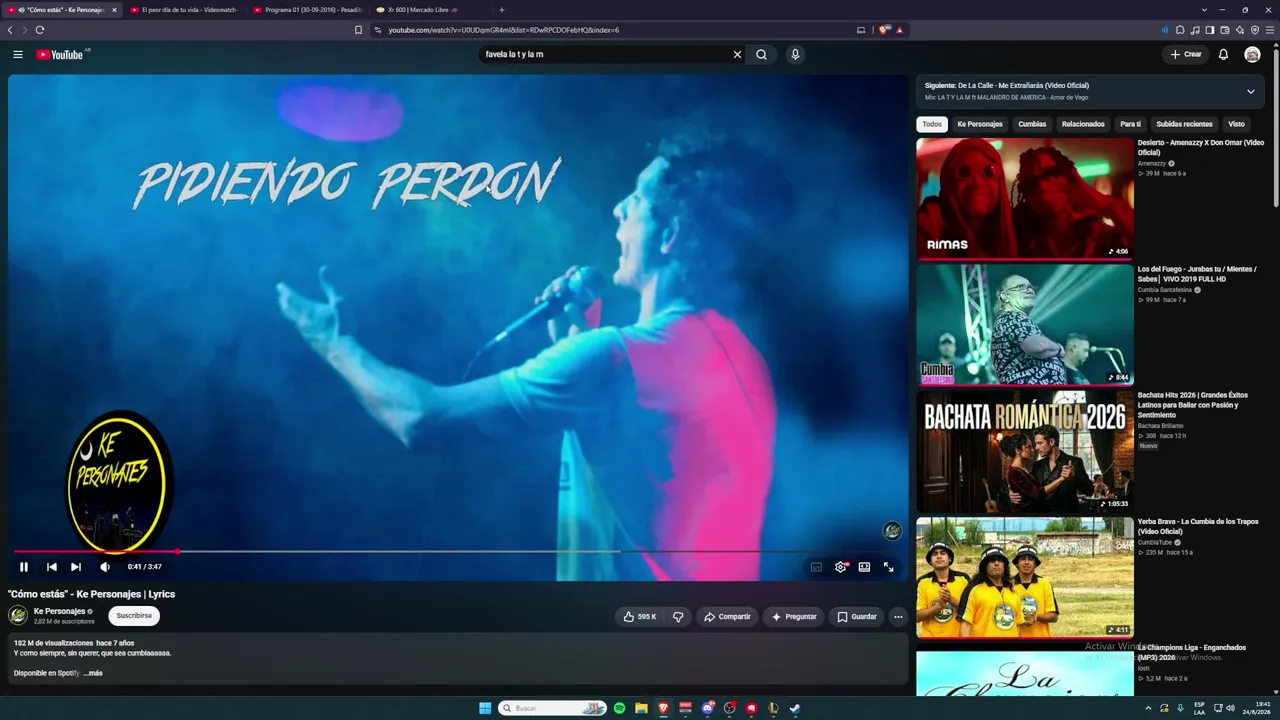Open the Crear menu
Screen dimensions: 1280x720
click(1186, 54)
